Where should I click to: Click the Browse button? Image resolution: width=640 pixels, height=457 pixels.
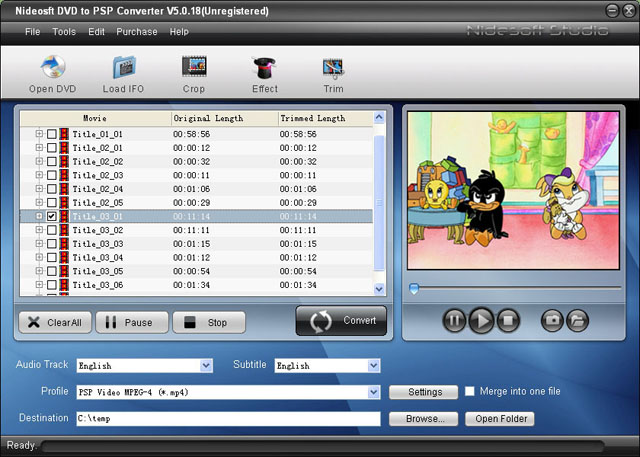pyautogui.click(x=424, y=419)
